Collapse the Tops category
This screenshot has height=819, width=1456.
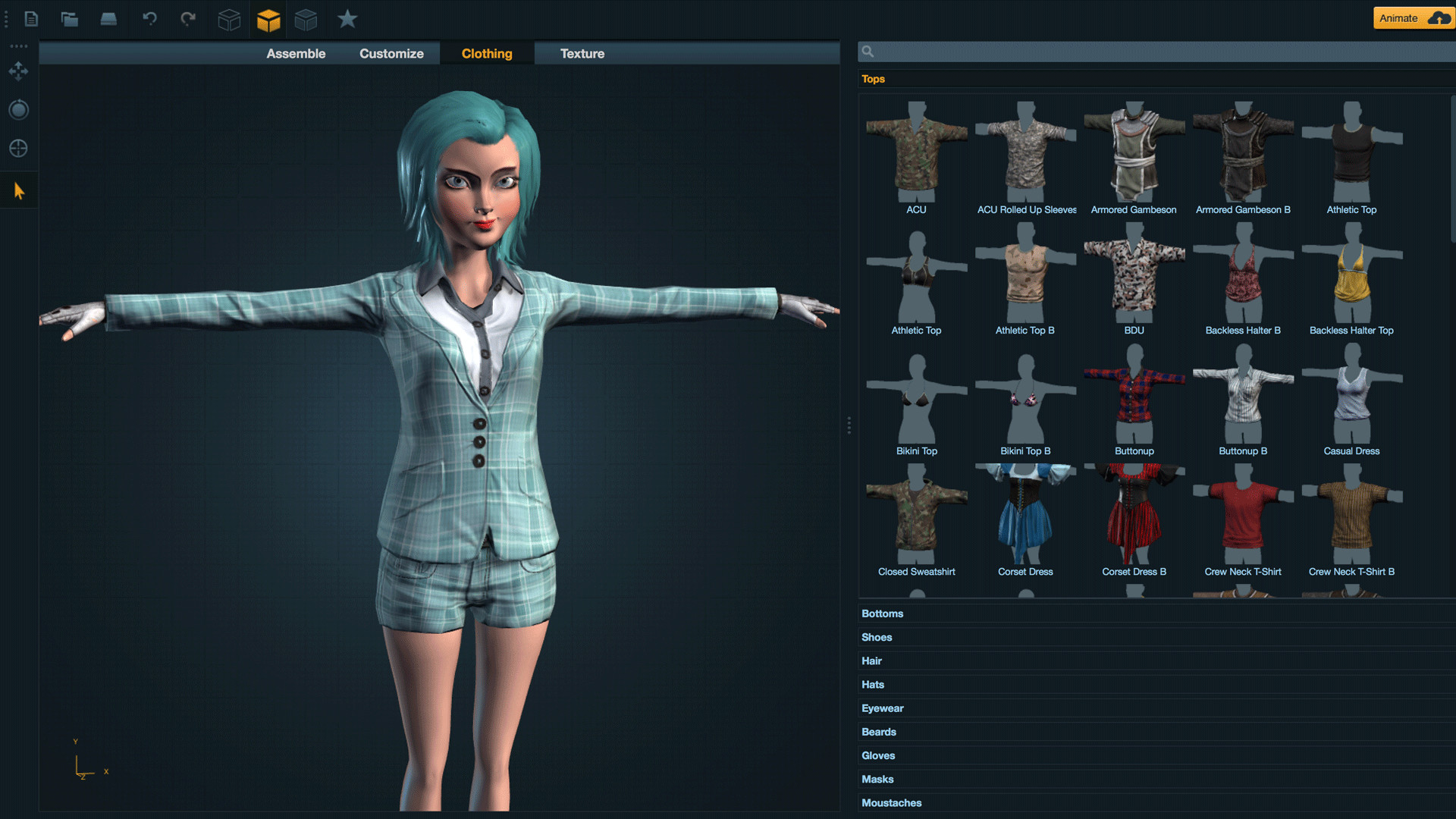pyautogui.click(x=873, y=78)
